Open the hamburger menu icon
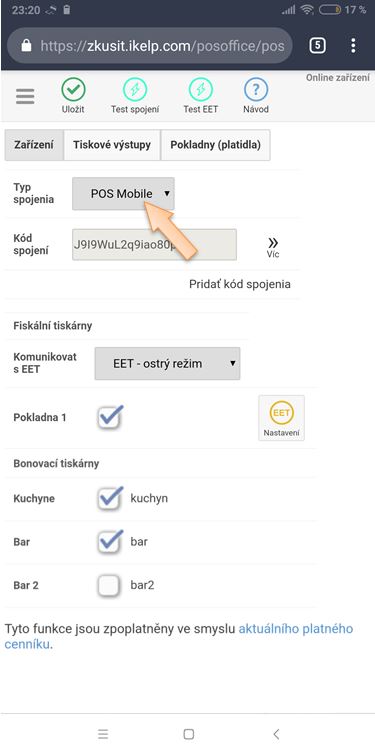The height and width of the screenshot is (753, 375). click(x=25, y=97)
